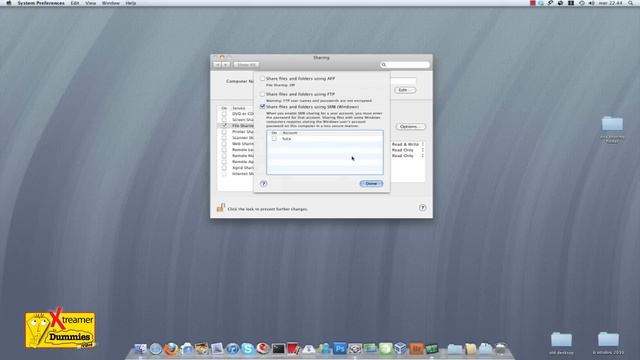Open the '8 ottobre 2010' desktop folder
Viewport: 640px width, 360px height.
point(608,343)
